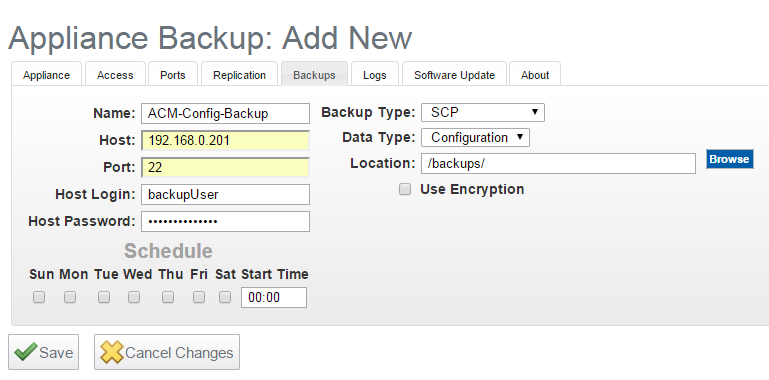Image resolution: width=769 pixels, height=380 pixels.
Task: Click the Browse button
Action: (x=729, y=159)
